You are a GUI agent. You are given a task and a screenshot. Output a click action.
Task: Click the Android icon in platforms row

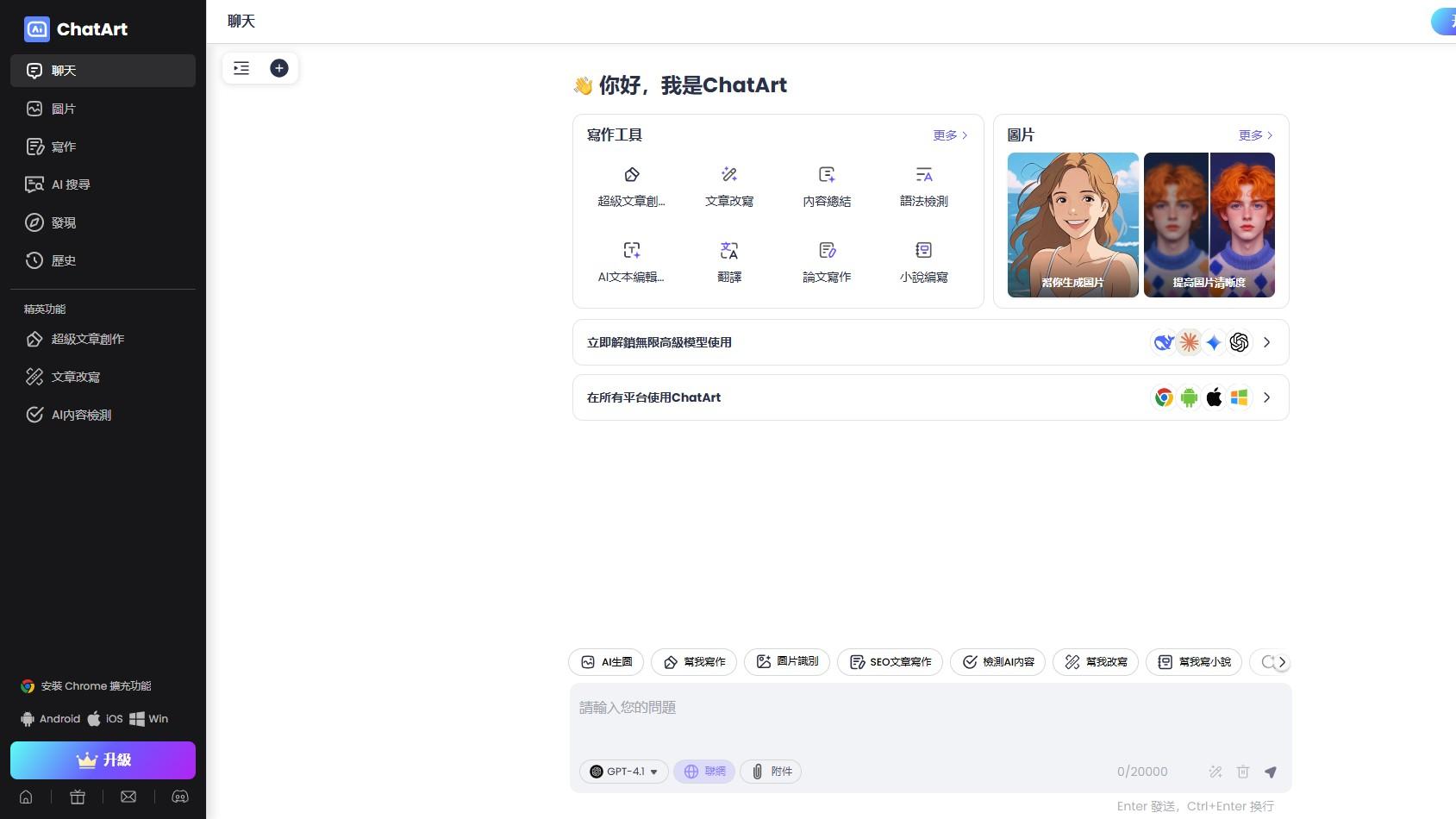(1190, 397)
